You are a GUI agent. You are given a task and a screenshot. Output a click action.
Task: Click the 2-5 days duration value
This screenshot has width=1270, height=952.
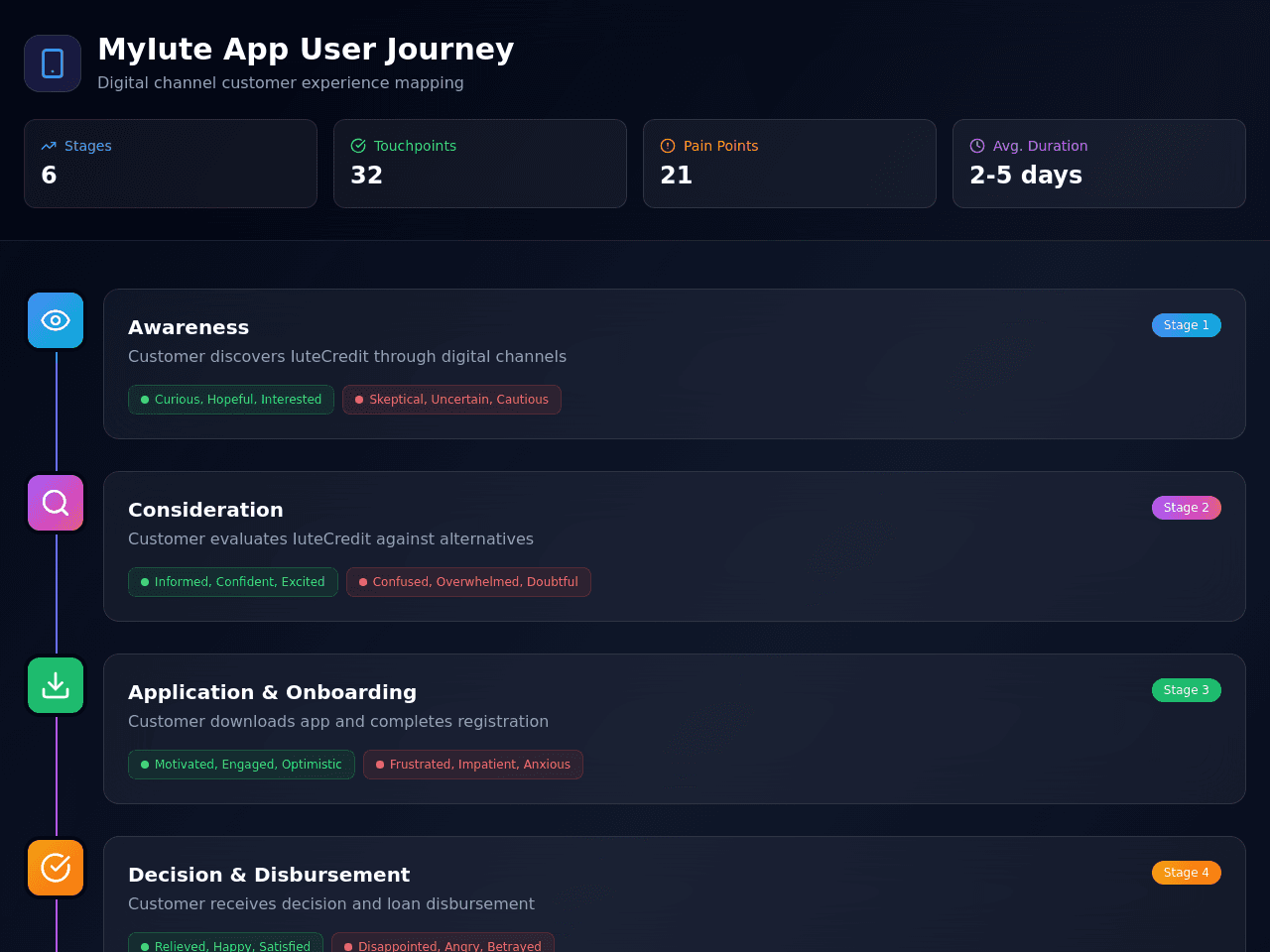pyautogui.click(x=1026, y=176)
